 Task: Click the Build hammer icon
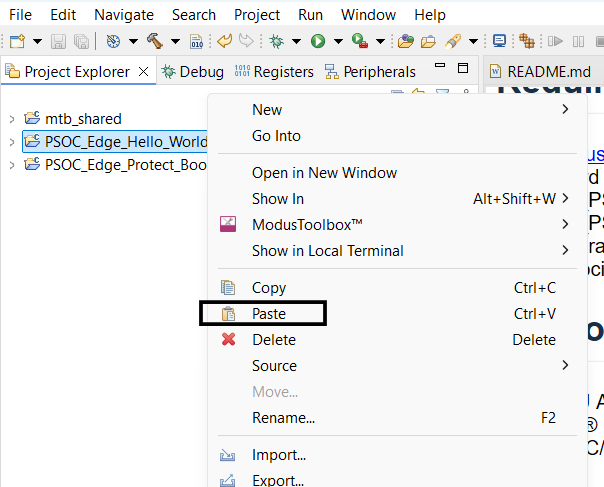(x=154, y=41)
